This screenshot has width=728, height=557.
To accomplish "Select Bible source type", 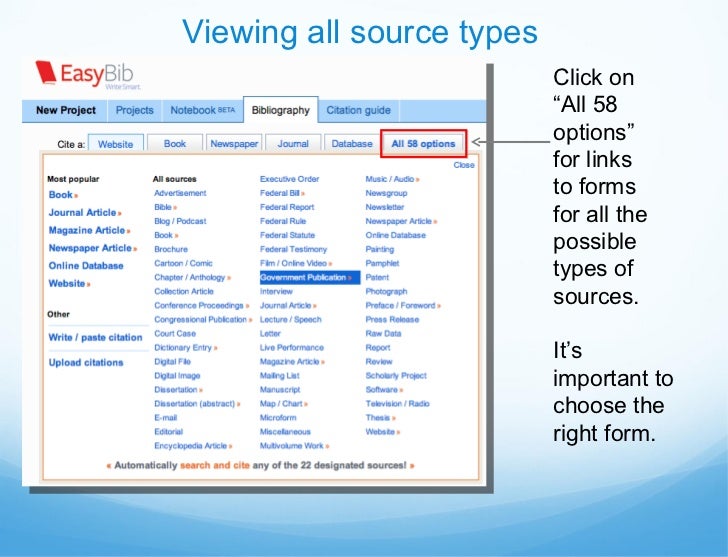I will coord(165,207).
